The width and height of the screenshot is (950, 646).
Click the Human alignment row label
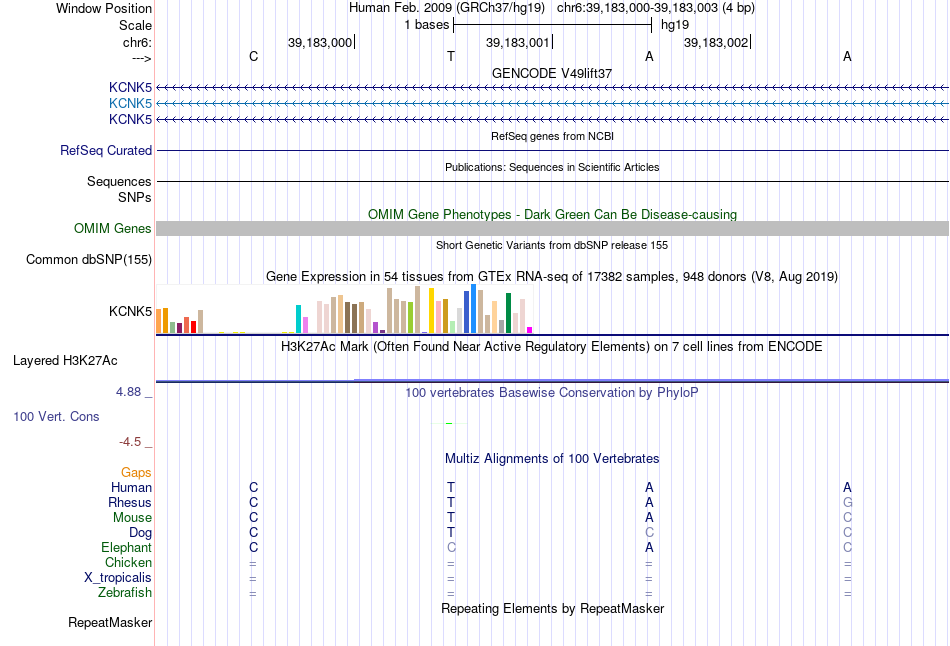pos(131,488)
